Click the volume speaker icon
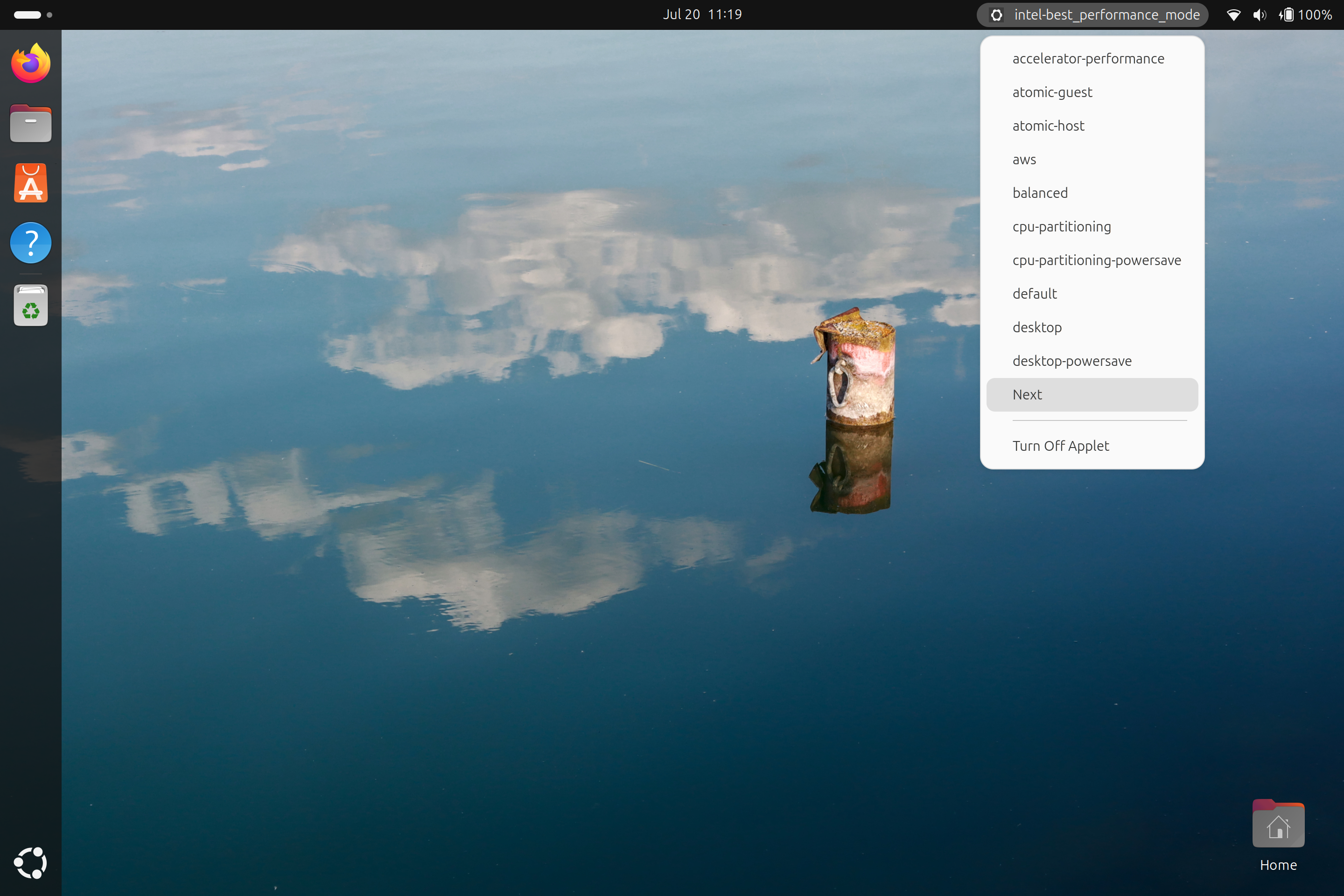Screen dimensions: 1344x896 pyautogui.click(x=1259, y=15)
